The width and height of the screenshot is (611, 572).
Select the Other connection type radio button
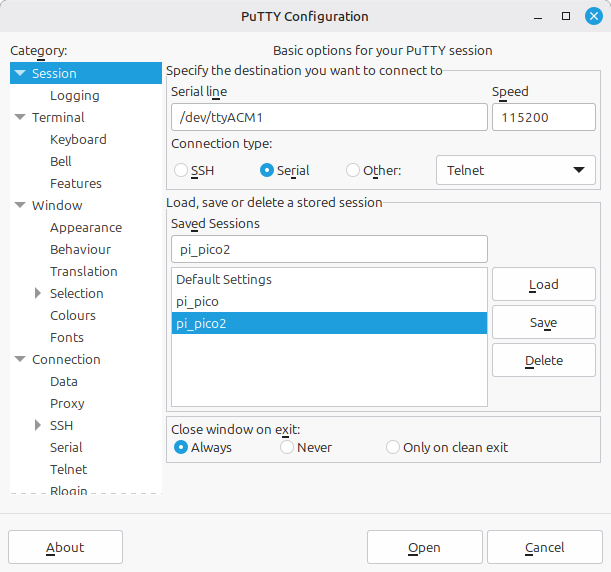point(353,170)
